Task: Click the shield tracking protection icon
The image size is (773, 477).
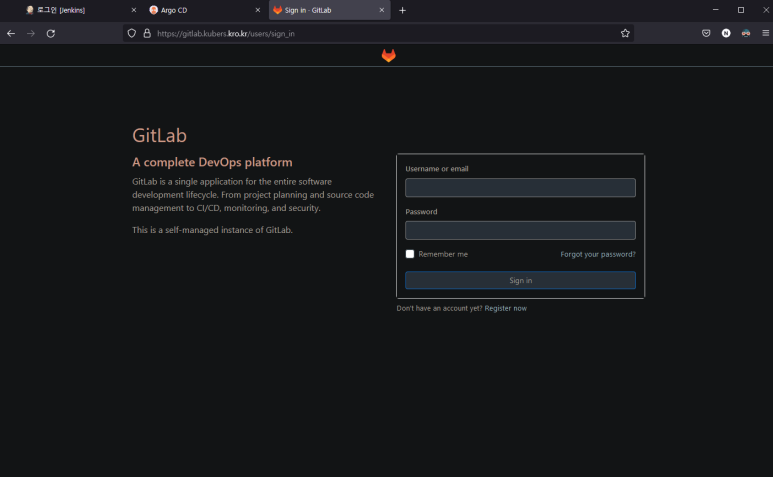Action: pyautogui.click(x=131, y=33)
